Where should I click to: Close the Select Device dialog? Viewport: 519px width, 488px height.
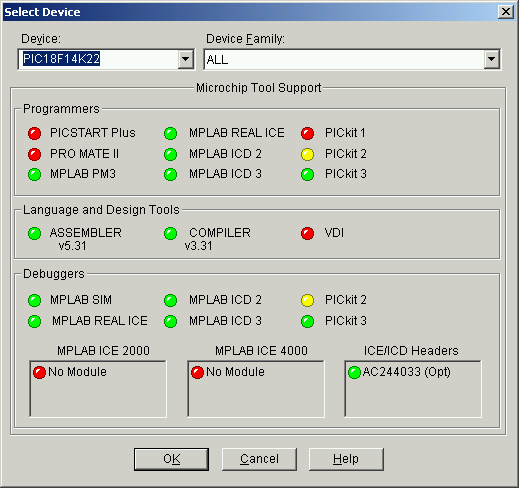coord(506,12)
